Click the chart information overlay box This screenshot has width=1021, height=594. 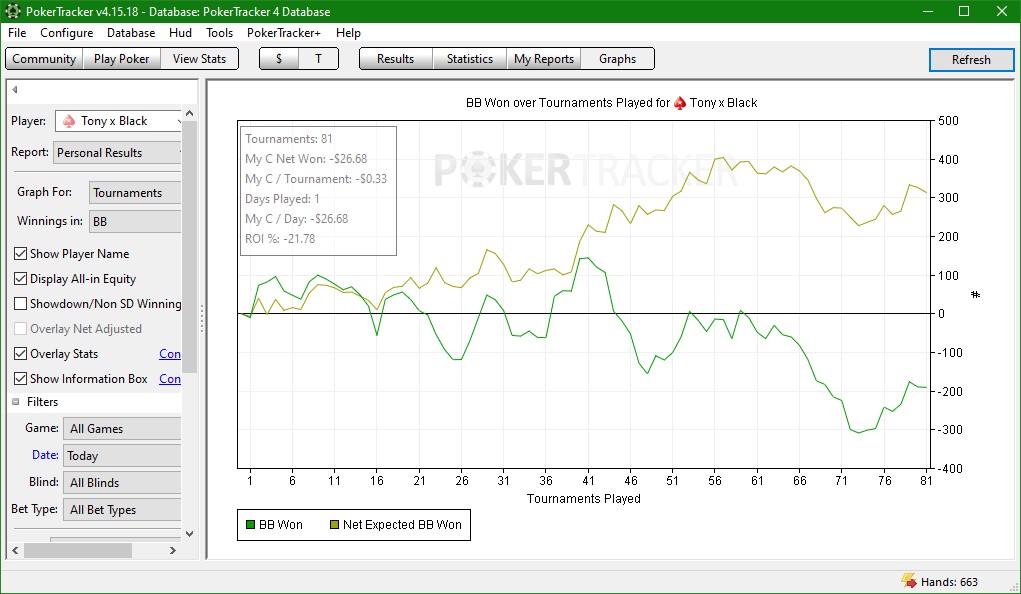pos(318,191)
